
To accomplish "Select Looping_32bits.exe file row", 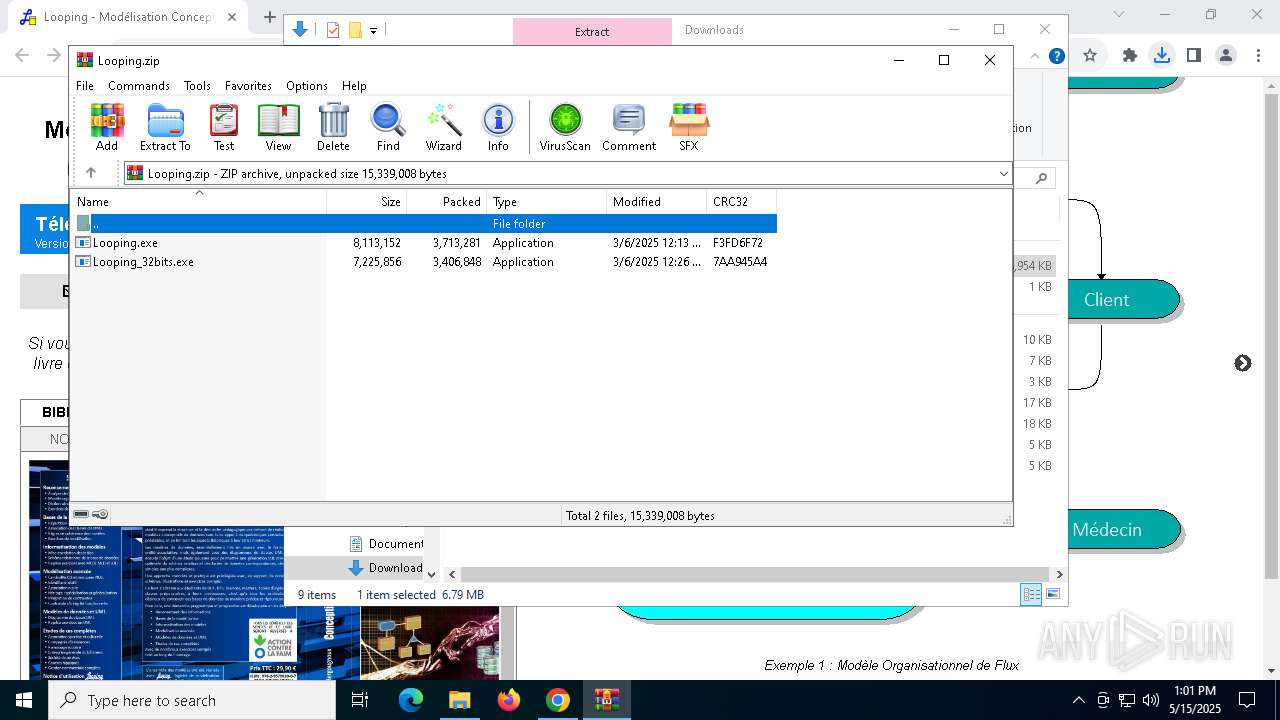I will click(x=424, y=262).
